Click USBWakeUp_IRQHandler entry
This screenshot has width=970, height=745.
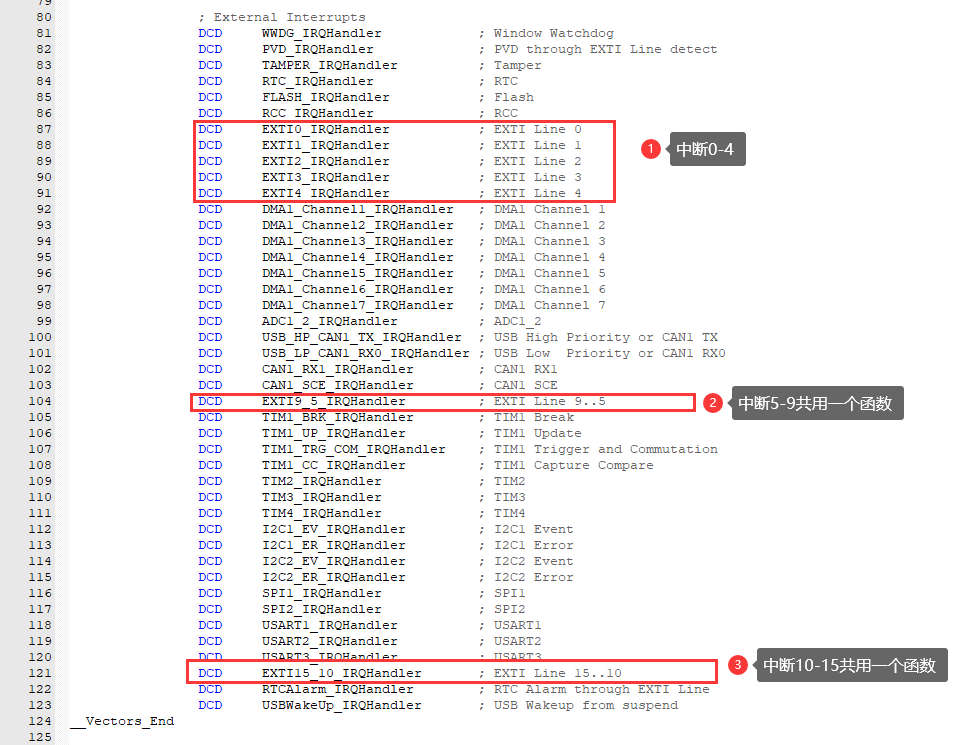tap(341, 706)
